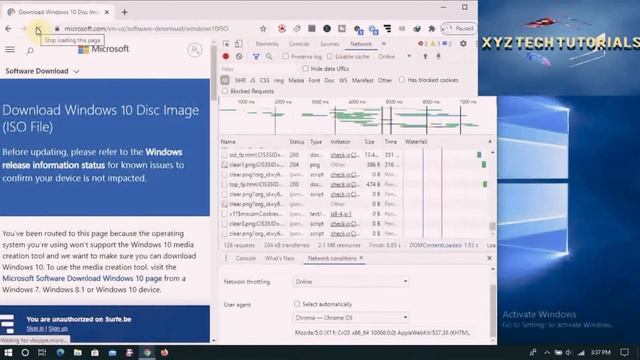Clear the network log
Viewport: 640px width, 360px height.
[x=239, y=56]
